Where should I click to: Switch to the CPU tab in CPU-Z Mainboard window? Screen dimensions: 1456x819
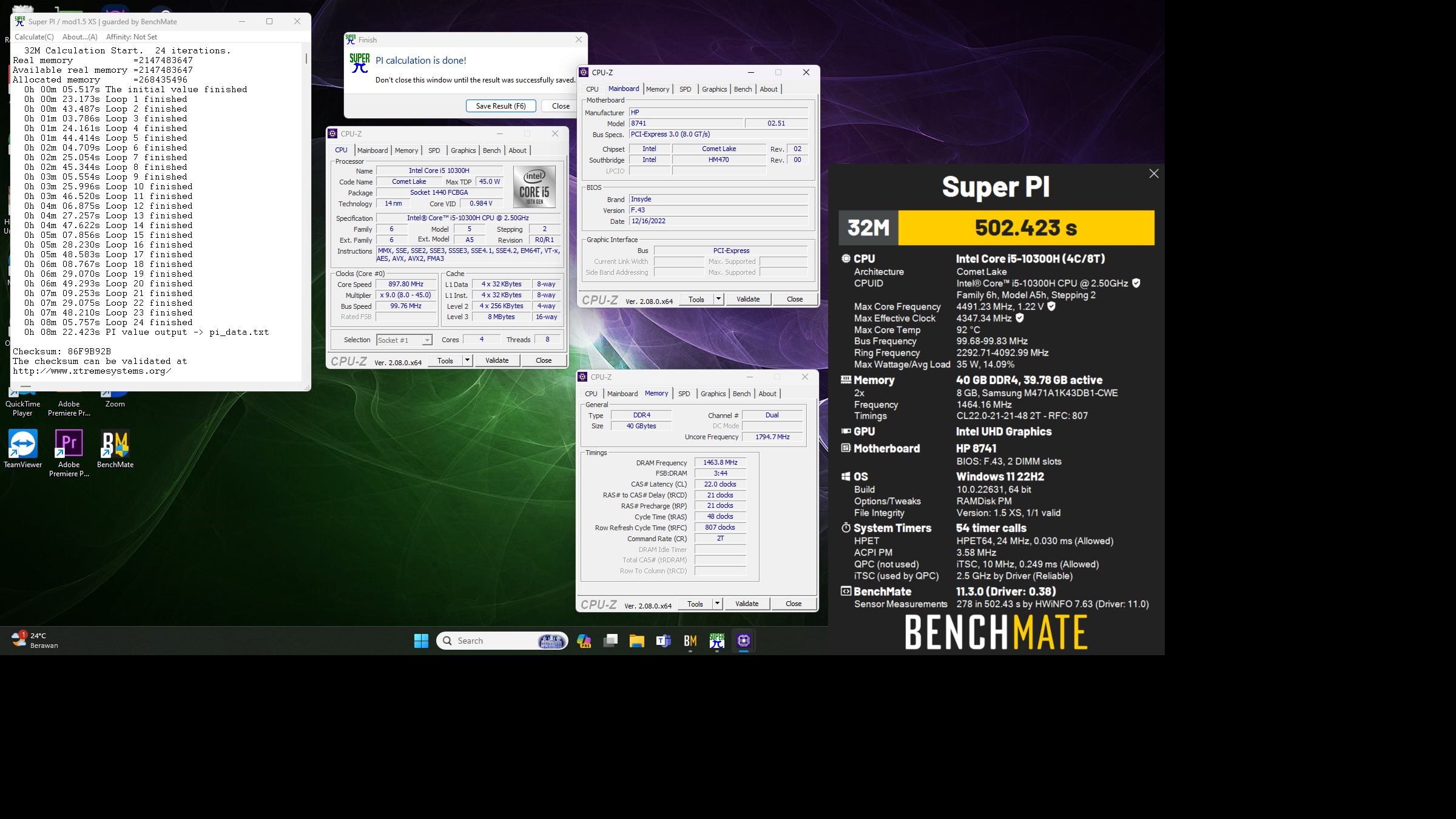[592, 89]
